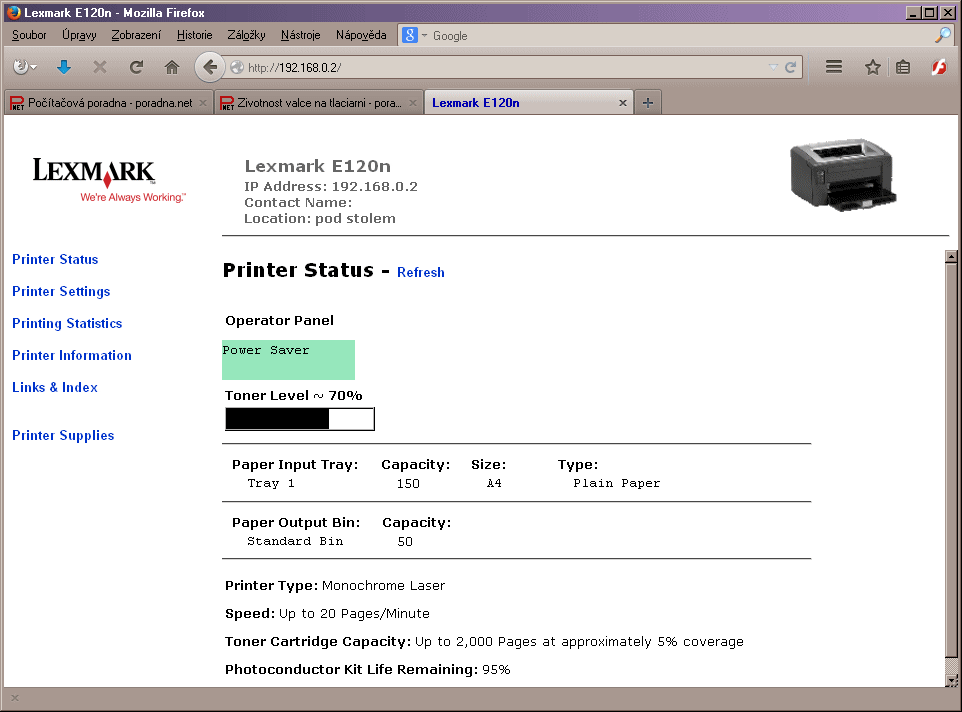This screenshot has height=712, width=962.
Task: Switch to Počítačová poradna tab
Action: tap(109, 103)
